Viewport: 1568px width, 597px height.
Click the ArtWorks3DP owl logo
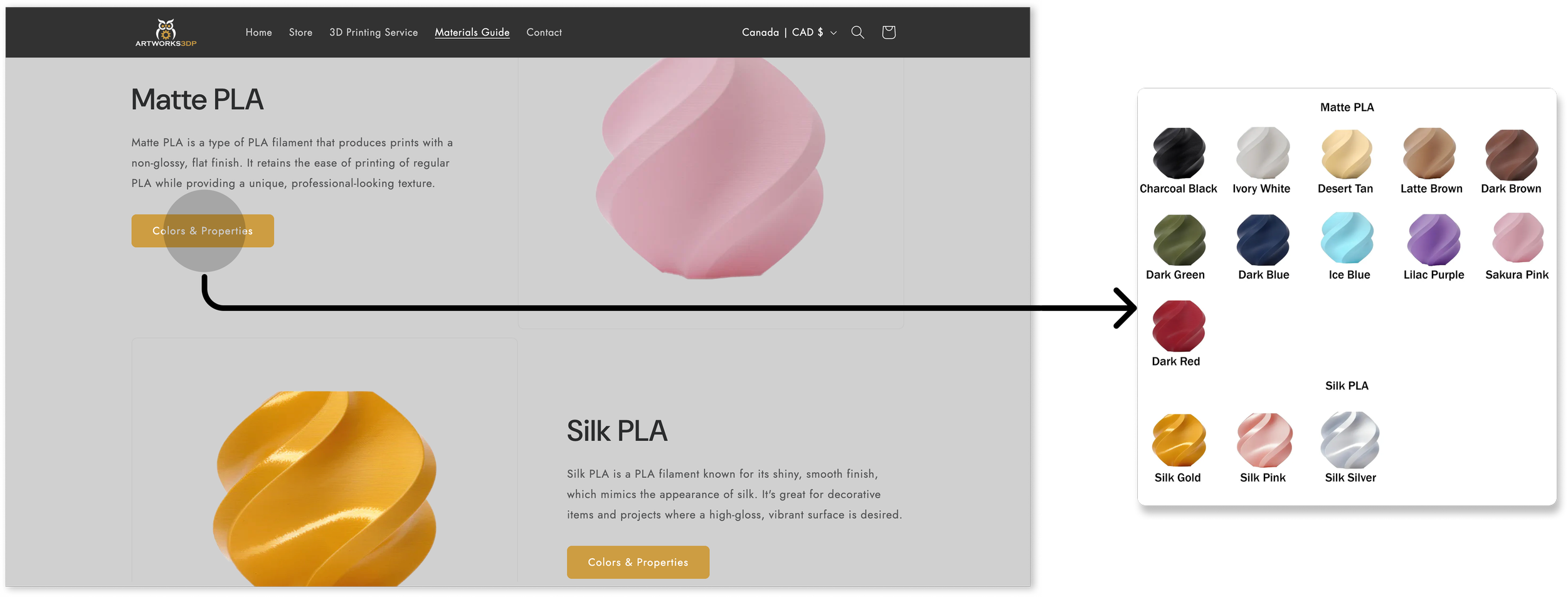166,33
